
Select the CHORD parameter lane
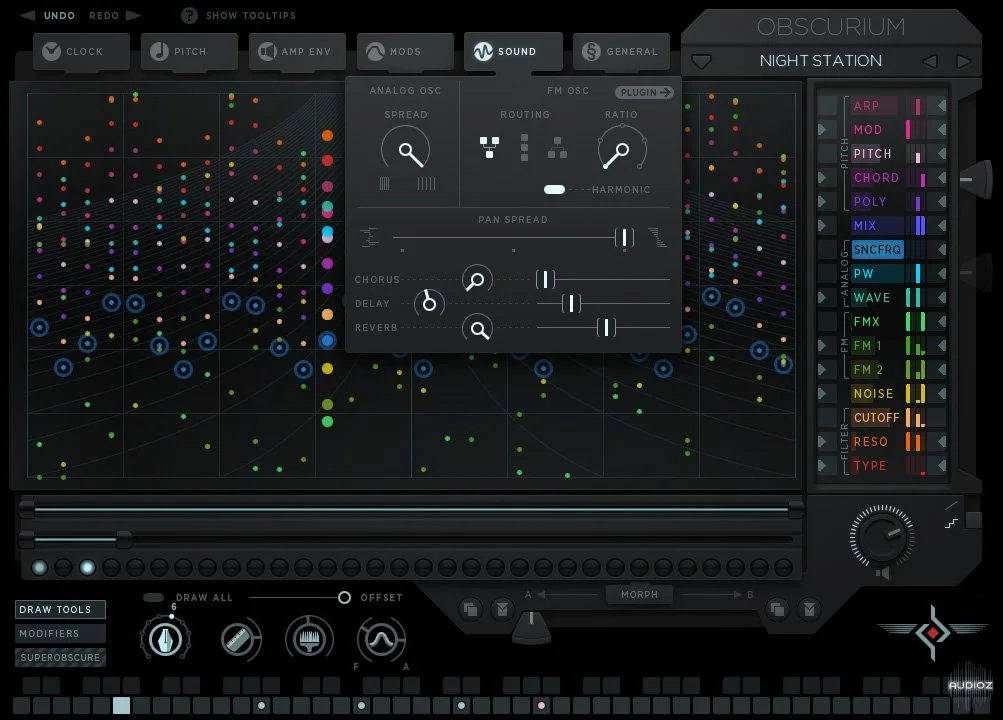pos(876,178)
